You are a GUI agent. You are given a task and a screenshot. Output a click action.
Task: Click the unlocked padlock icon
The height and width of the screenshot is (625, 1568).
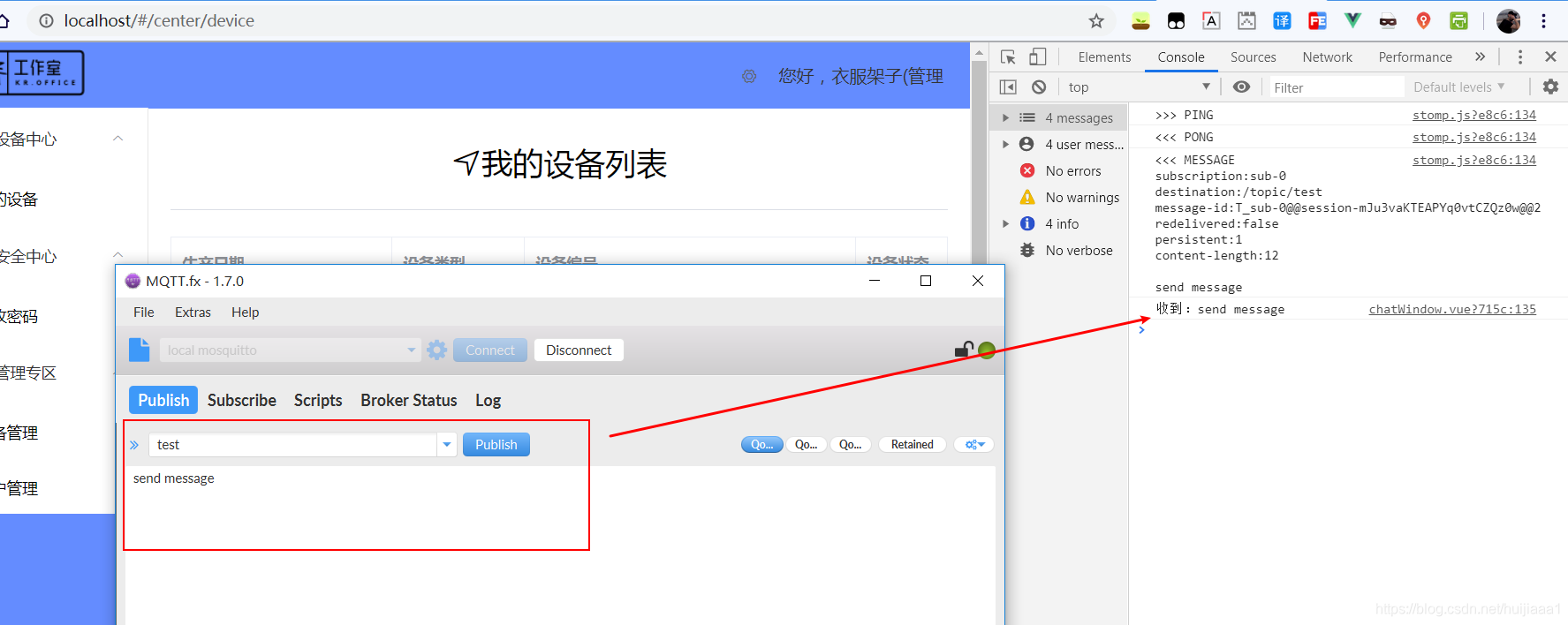click(964, 350)
